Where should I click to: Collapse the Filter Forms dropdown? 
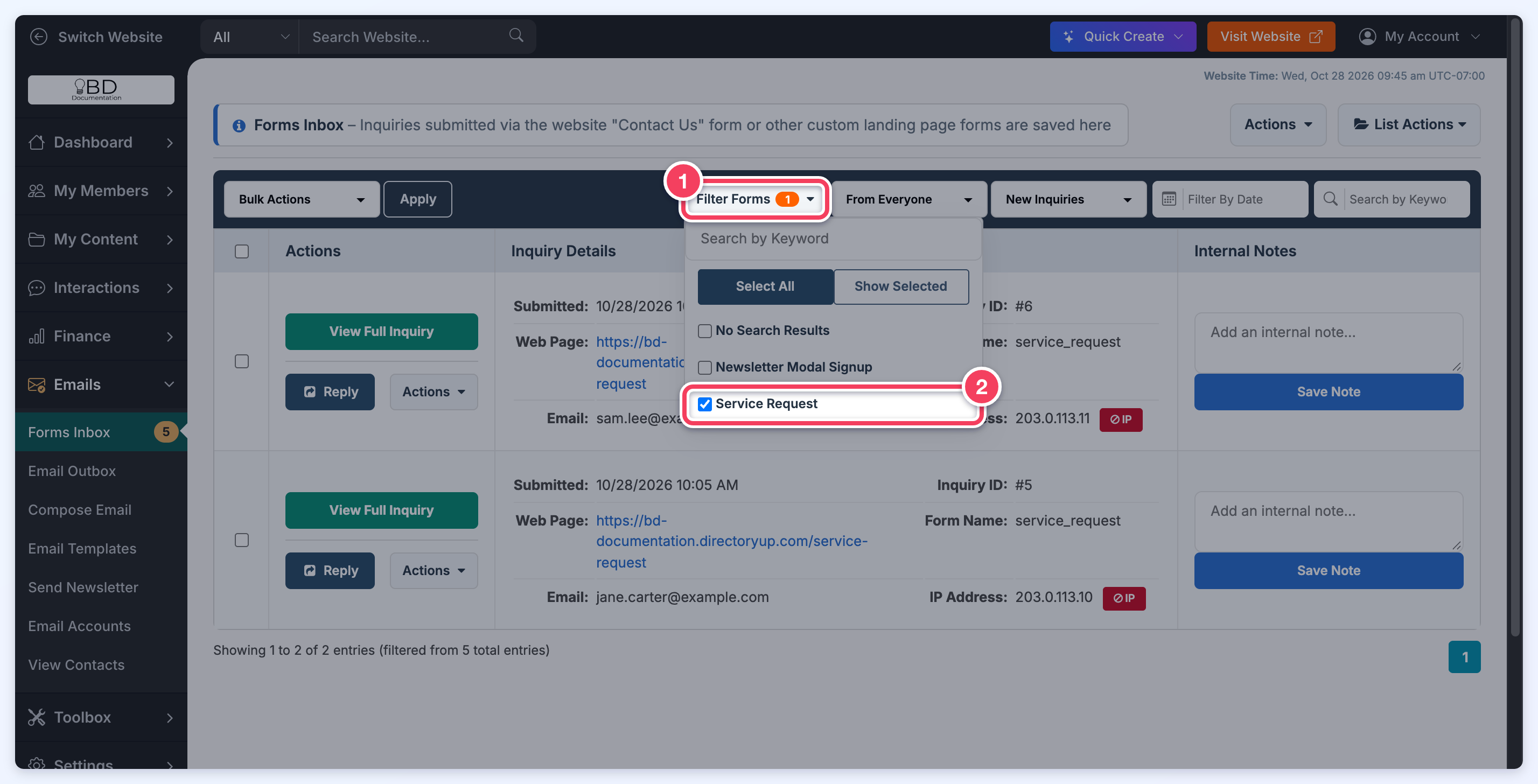pos(755,199)
